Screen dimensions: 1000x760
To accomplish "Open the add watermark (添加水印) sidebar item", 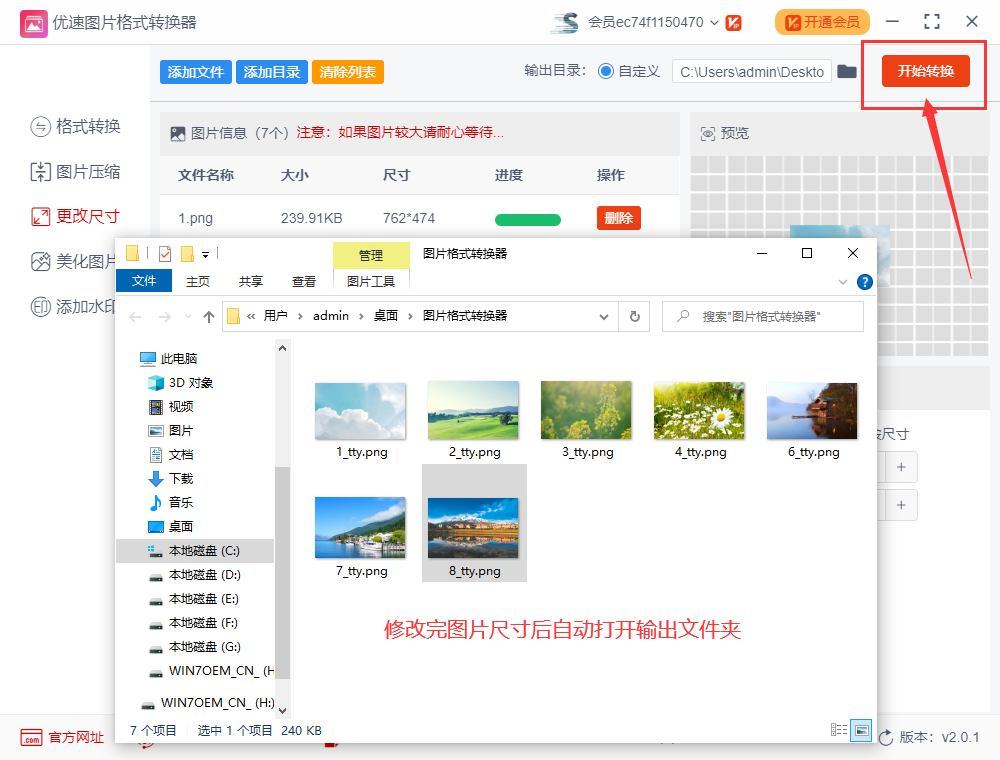I will 73,307.
